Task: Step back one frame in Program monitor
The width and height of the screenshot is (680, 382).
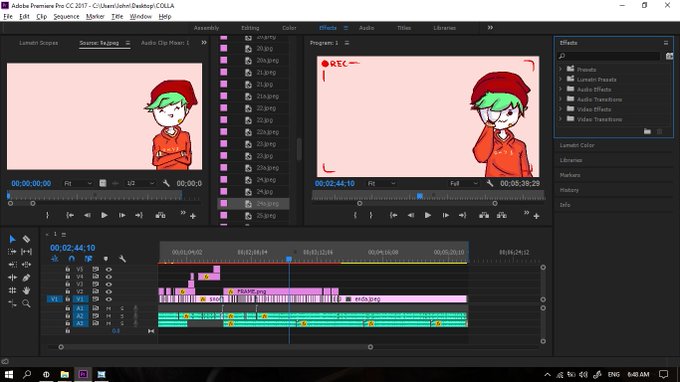Action: [x=410, y=215]
